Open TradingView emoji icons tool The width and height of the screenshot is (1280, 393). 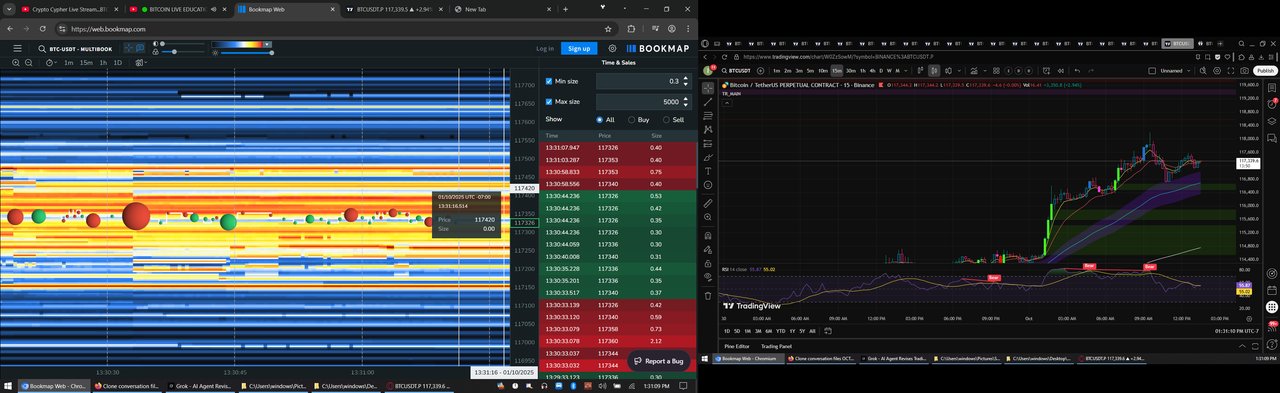[x=708, y=185]
